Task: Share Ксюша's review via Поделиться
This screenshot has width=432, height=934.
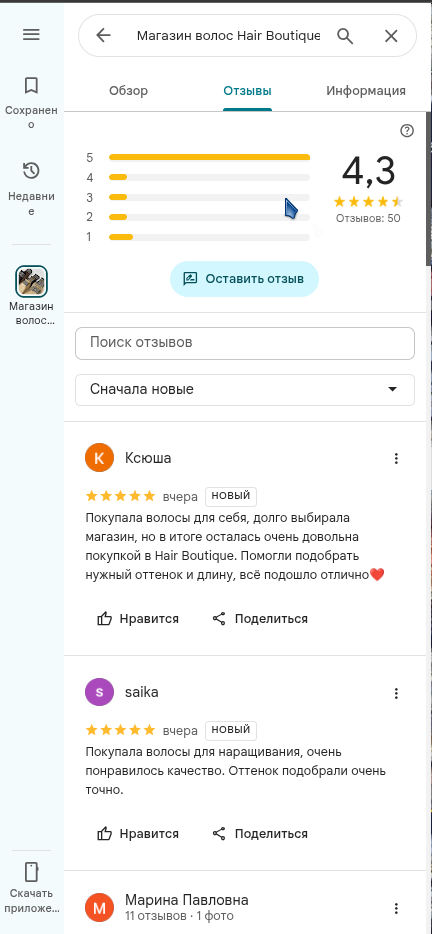Action: coord(260,618)
